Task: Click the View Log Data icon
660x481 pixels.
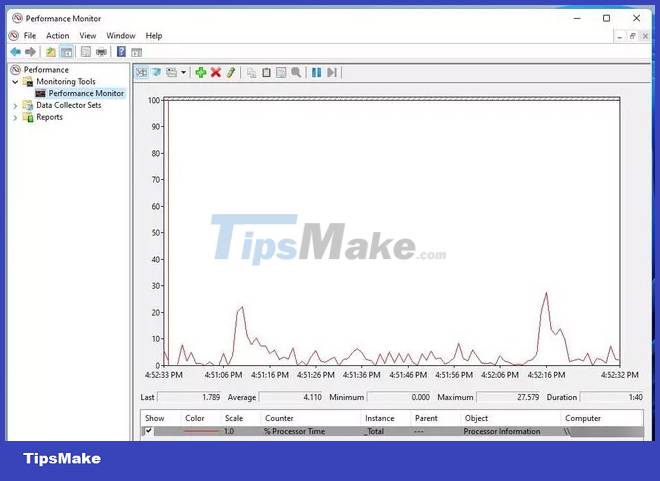Action: tap(156, 73)
